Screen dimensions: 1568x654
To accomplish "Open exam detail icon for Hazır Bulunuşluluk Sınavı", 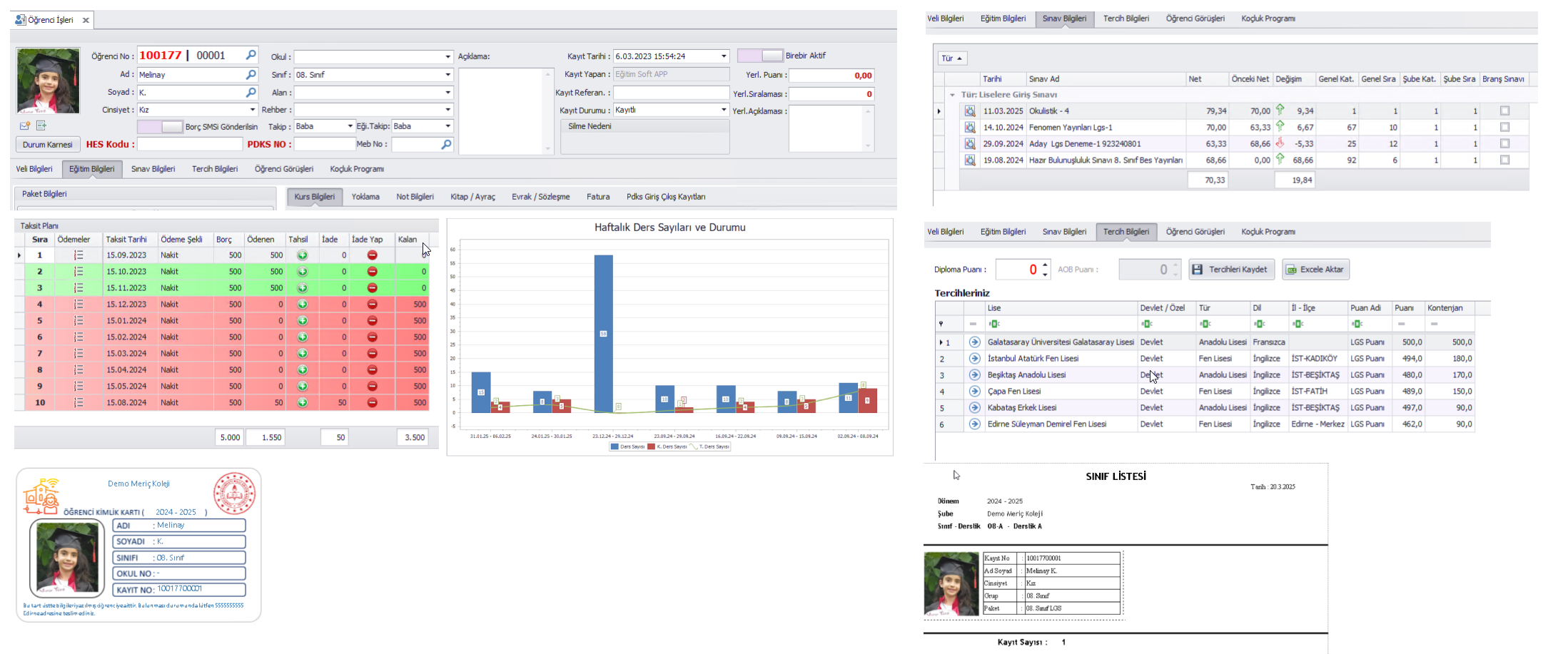I will (970, 160).
